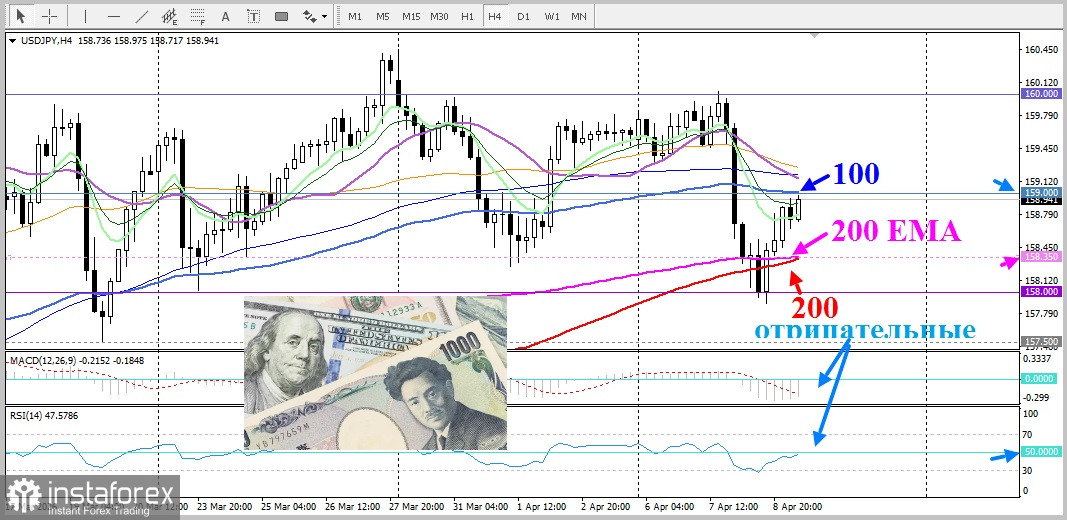Click the "200 EMA" chart annotation text
The image size is (1067, 520).
(x=896, y=232)
